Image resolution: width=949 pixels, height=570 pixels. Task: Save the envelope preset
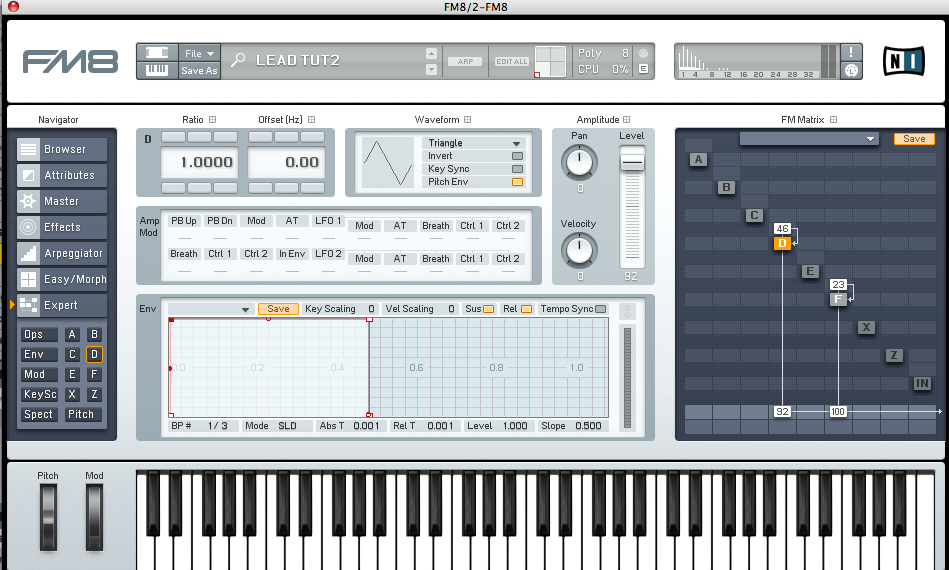(278, 309)
